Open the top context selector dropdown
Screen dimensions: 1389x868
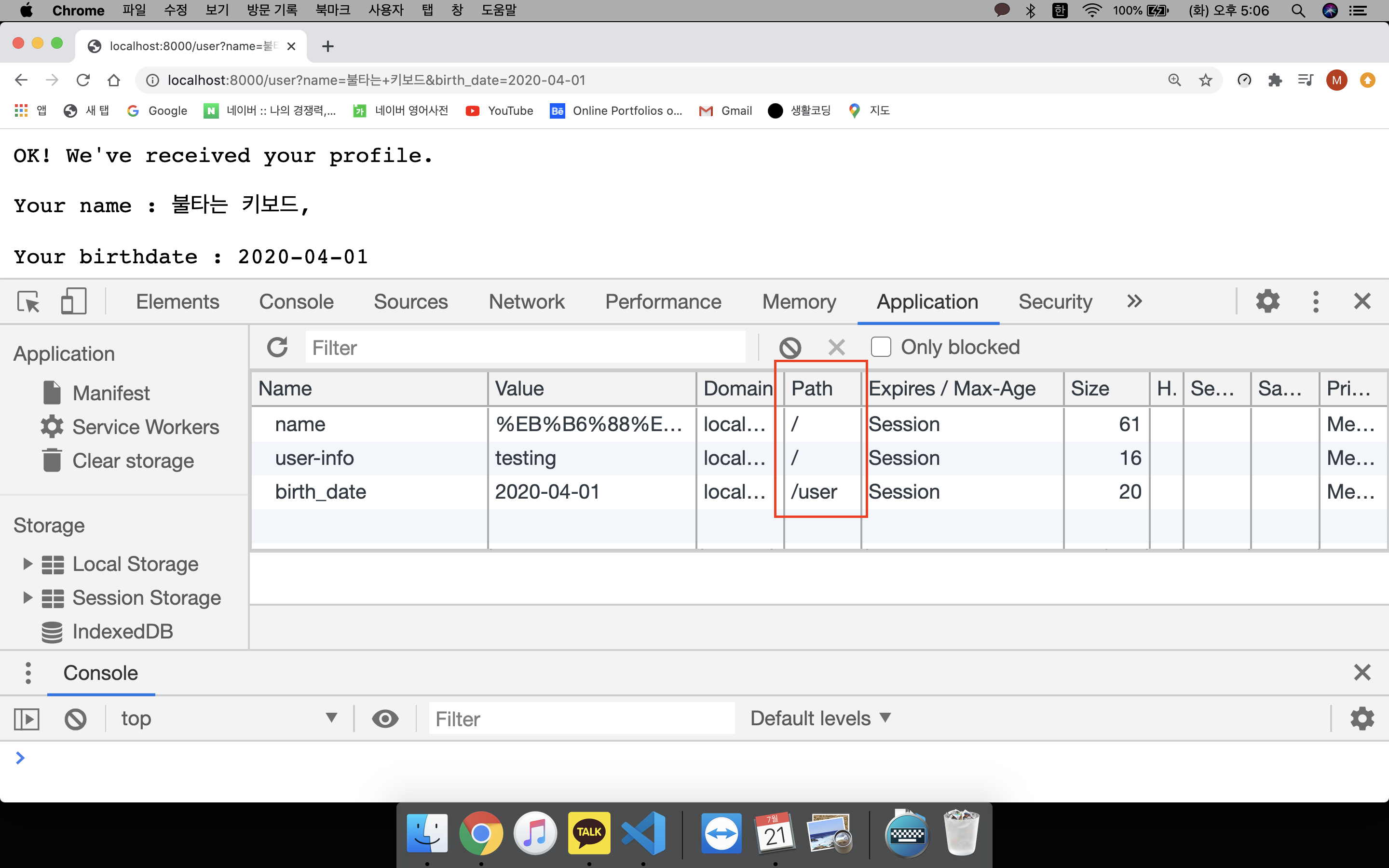(x=229, y=719)
